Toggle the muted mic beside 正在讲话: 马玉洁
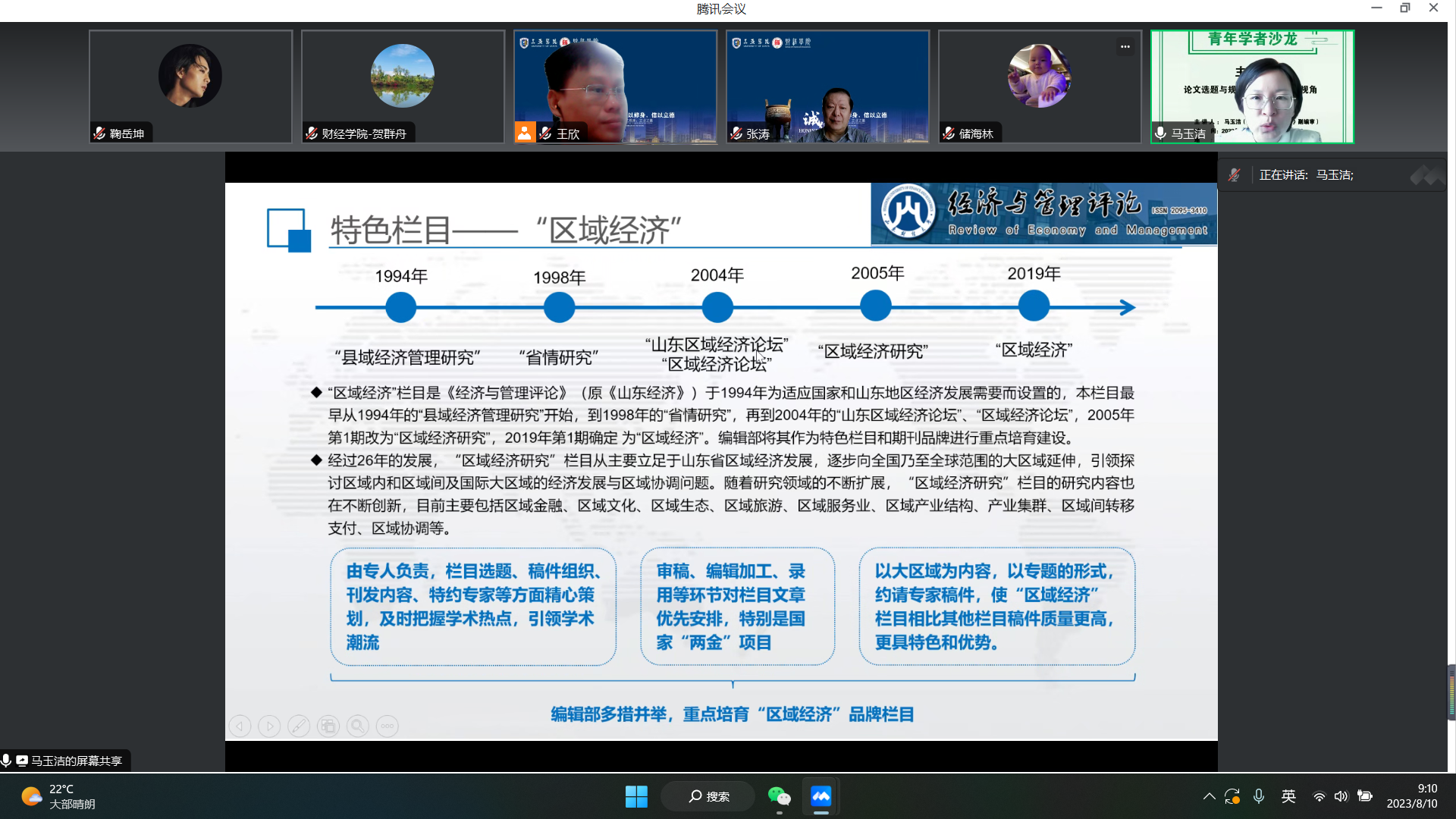The image size is (1456, 819). (1234, 174)
